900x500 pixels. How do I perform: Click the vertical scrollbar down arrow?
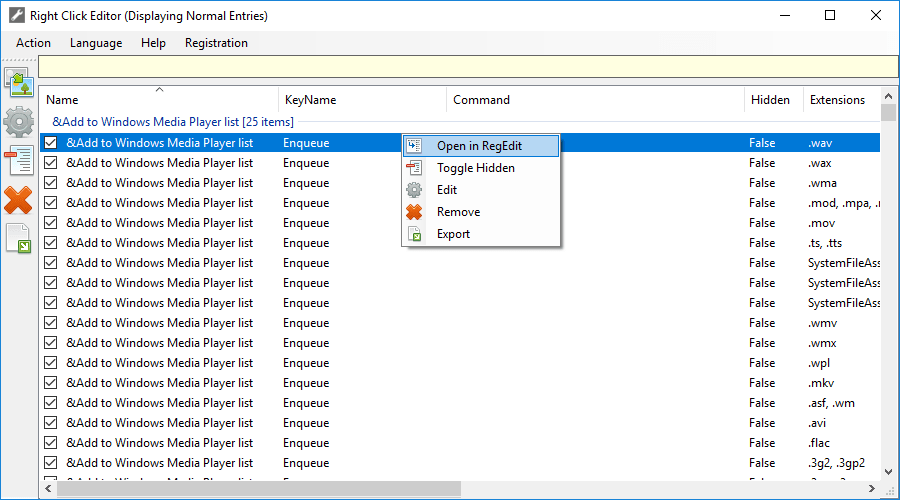point(889,472)
